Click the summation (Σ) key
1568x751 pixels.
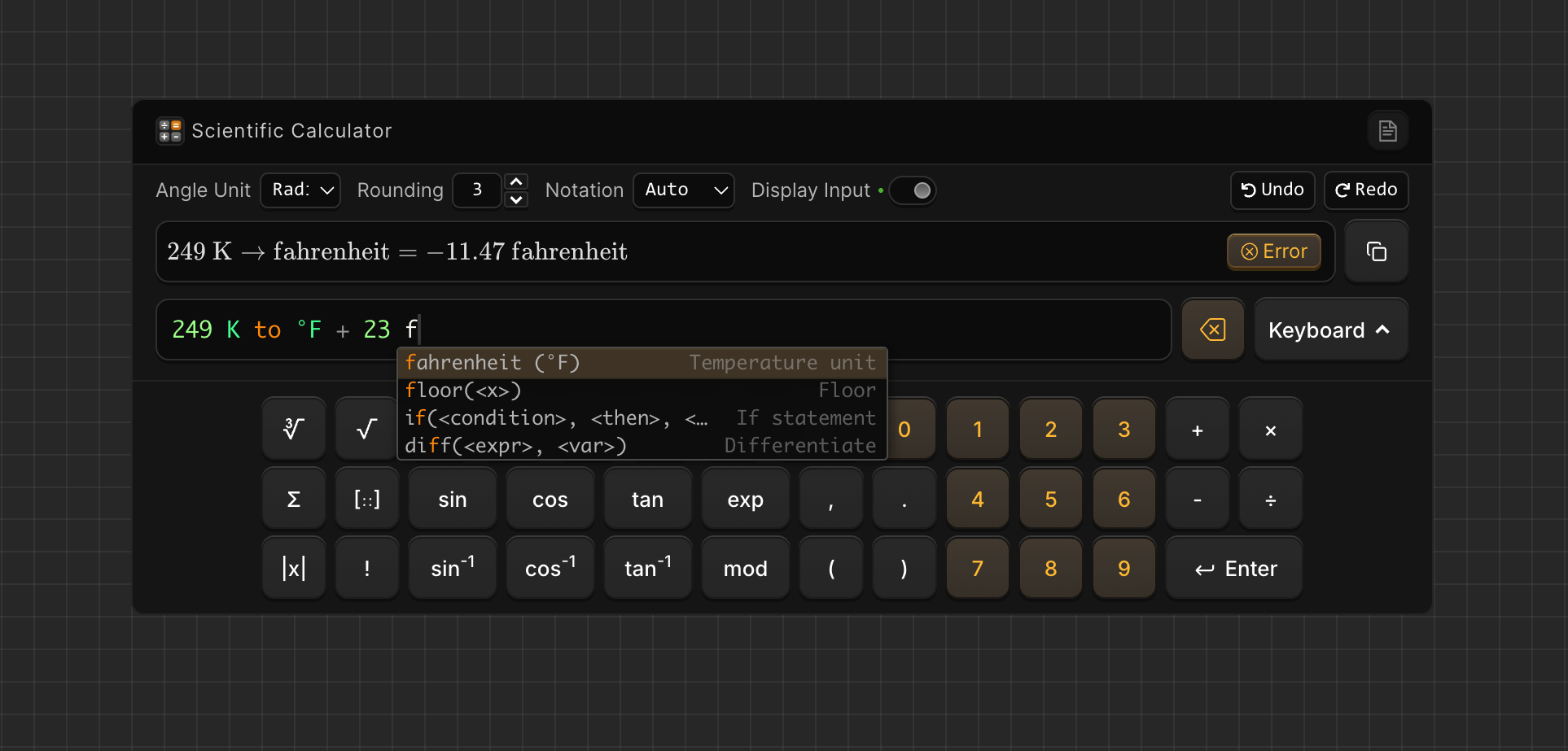[293, 498]
